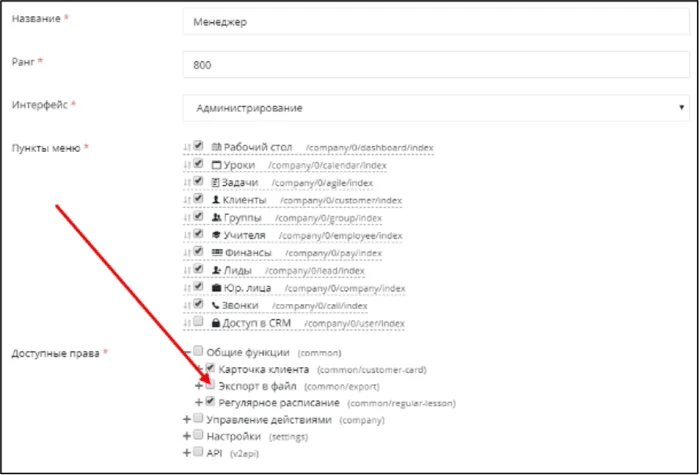Click the person icon beside Клиенты

click(216, 200)
